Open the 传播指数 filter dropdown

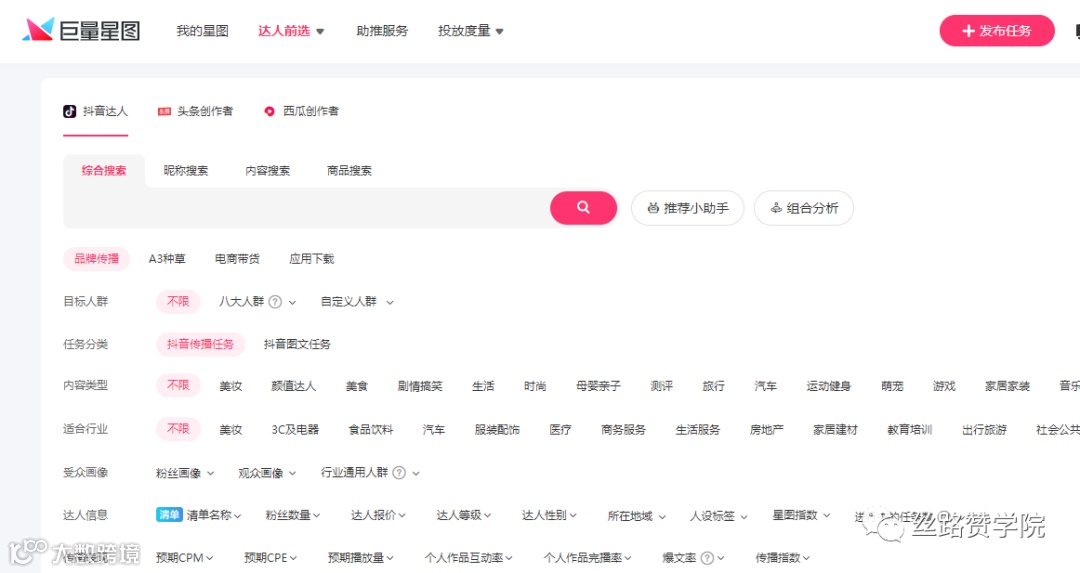782,558
